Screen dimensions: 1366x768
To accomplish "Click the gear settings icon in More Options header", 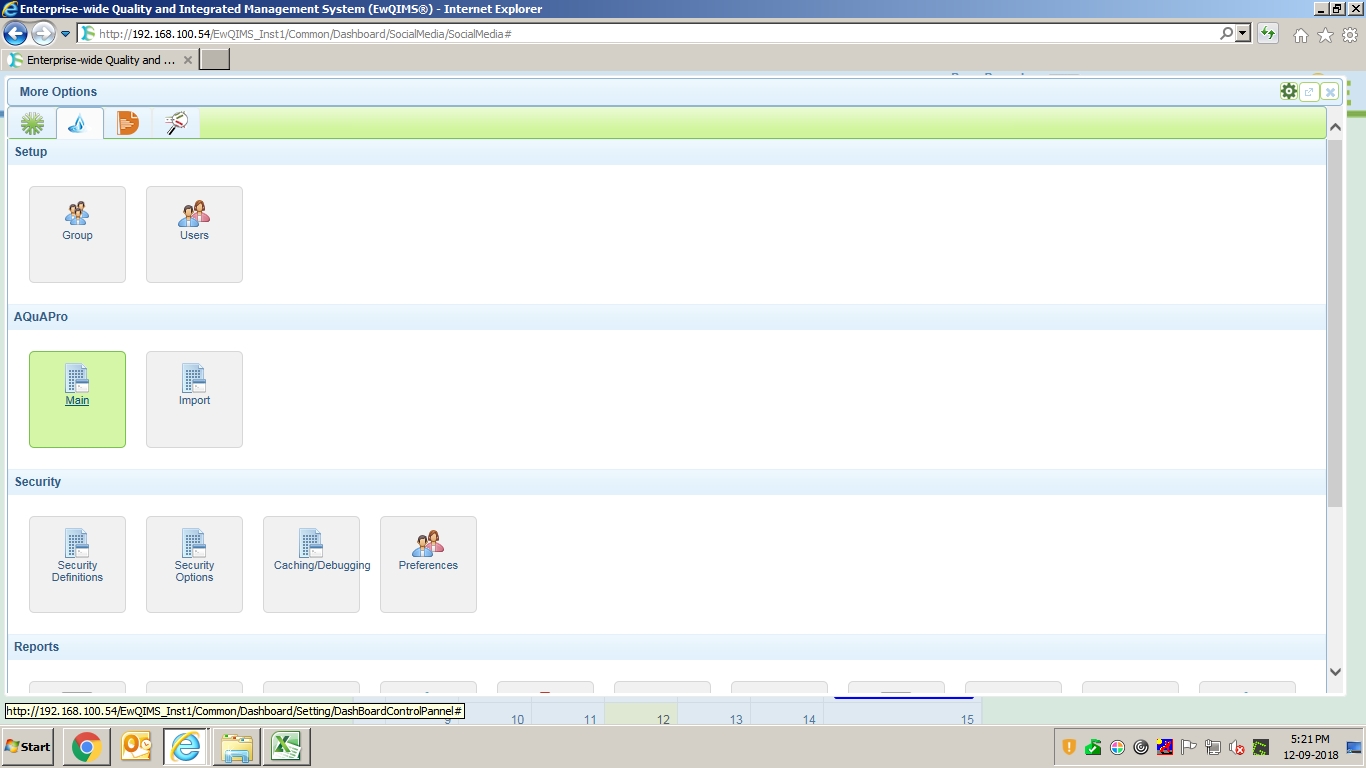I will [x=1289, y=91].
